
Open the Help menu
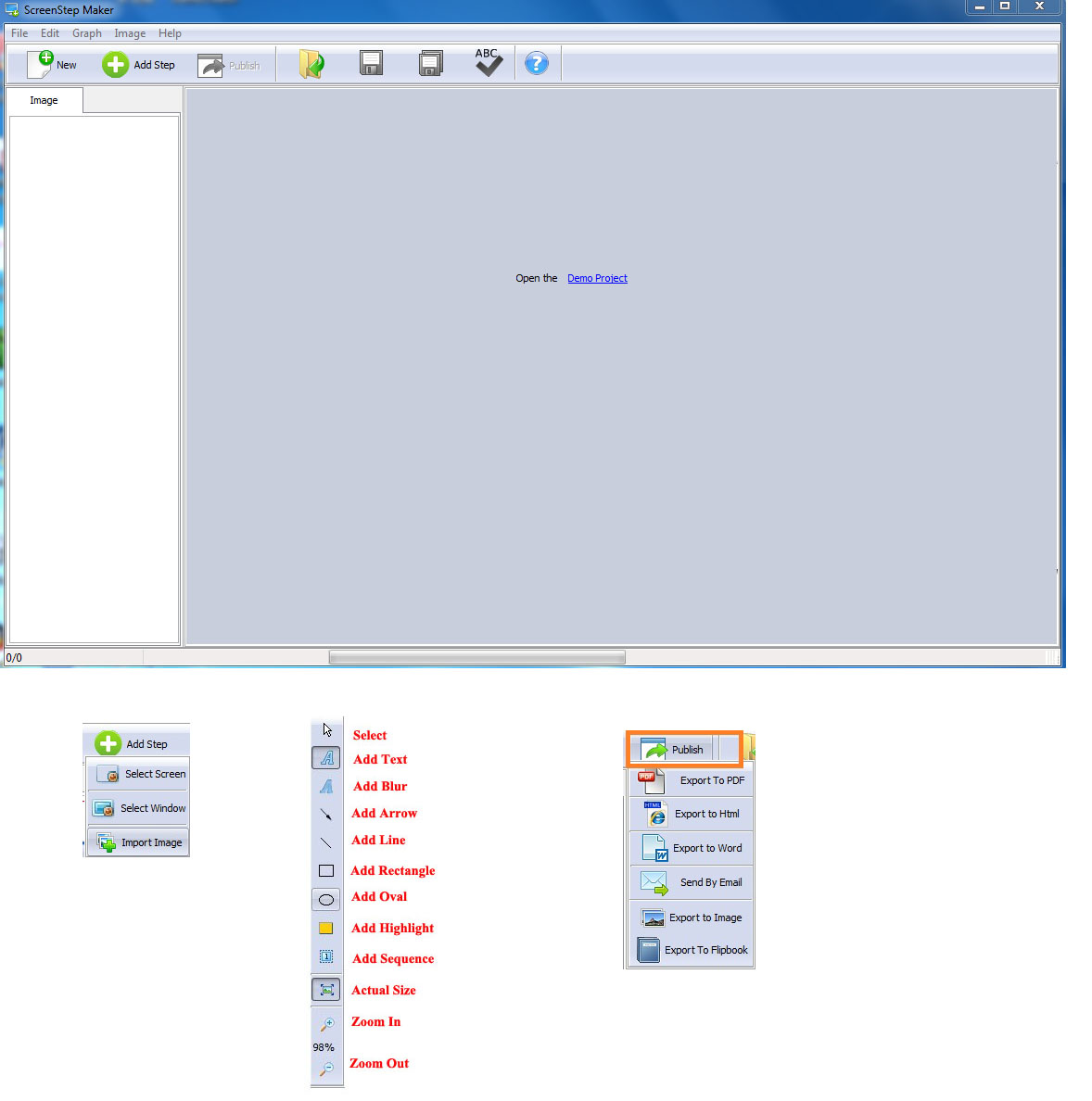pos(170,33)
